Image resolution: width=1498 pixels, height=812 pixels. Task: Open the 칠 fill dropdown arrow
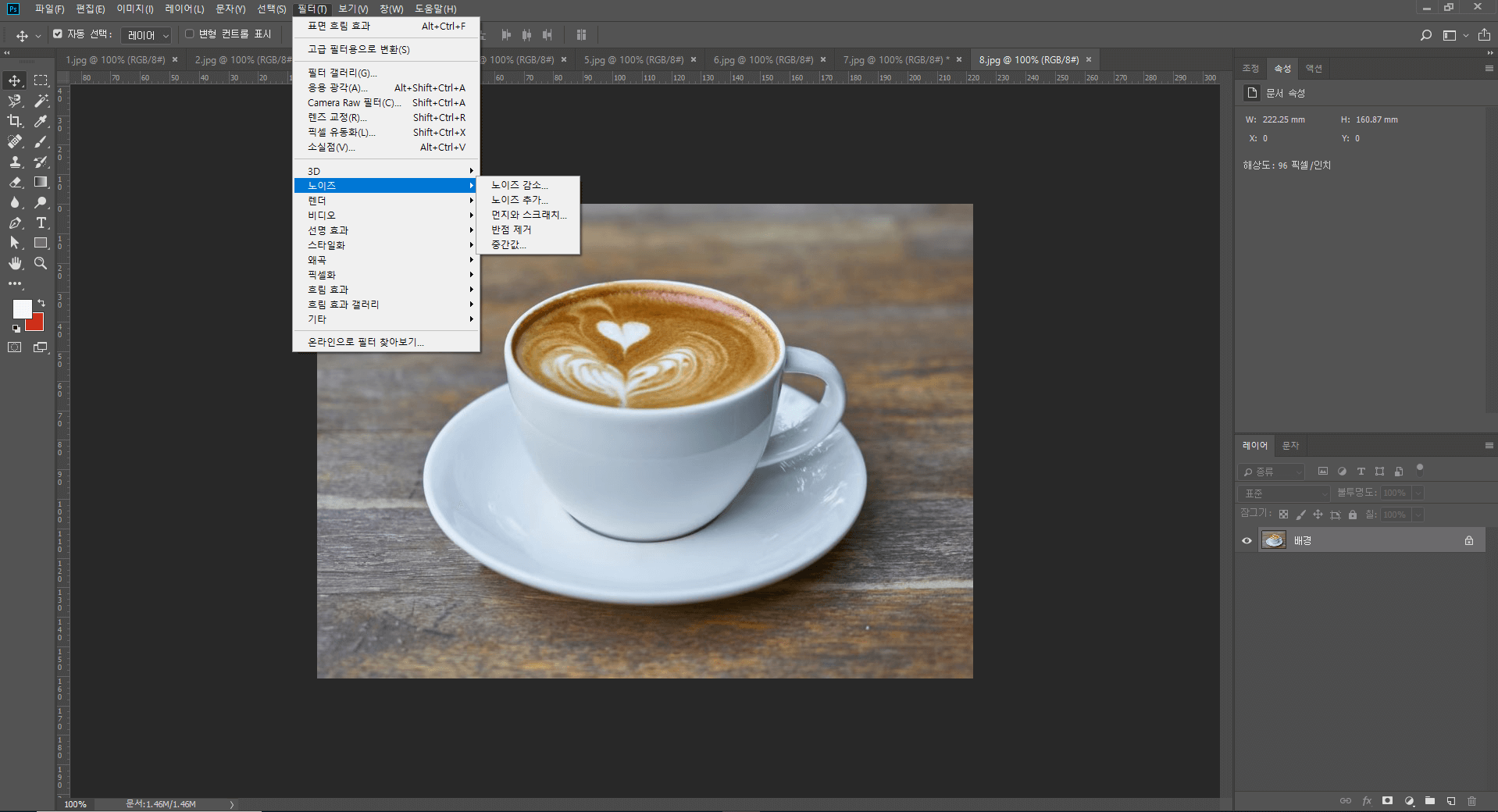[x=1418, y=515]
